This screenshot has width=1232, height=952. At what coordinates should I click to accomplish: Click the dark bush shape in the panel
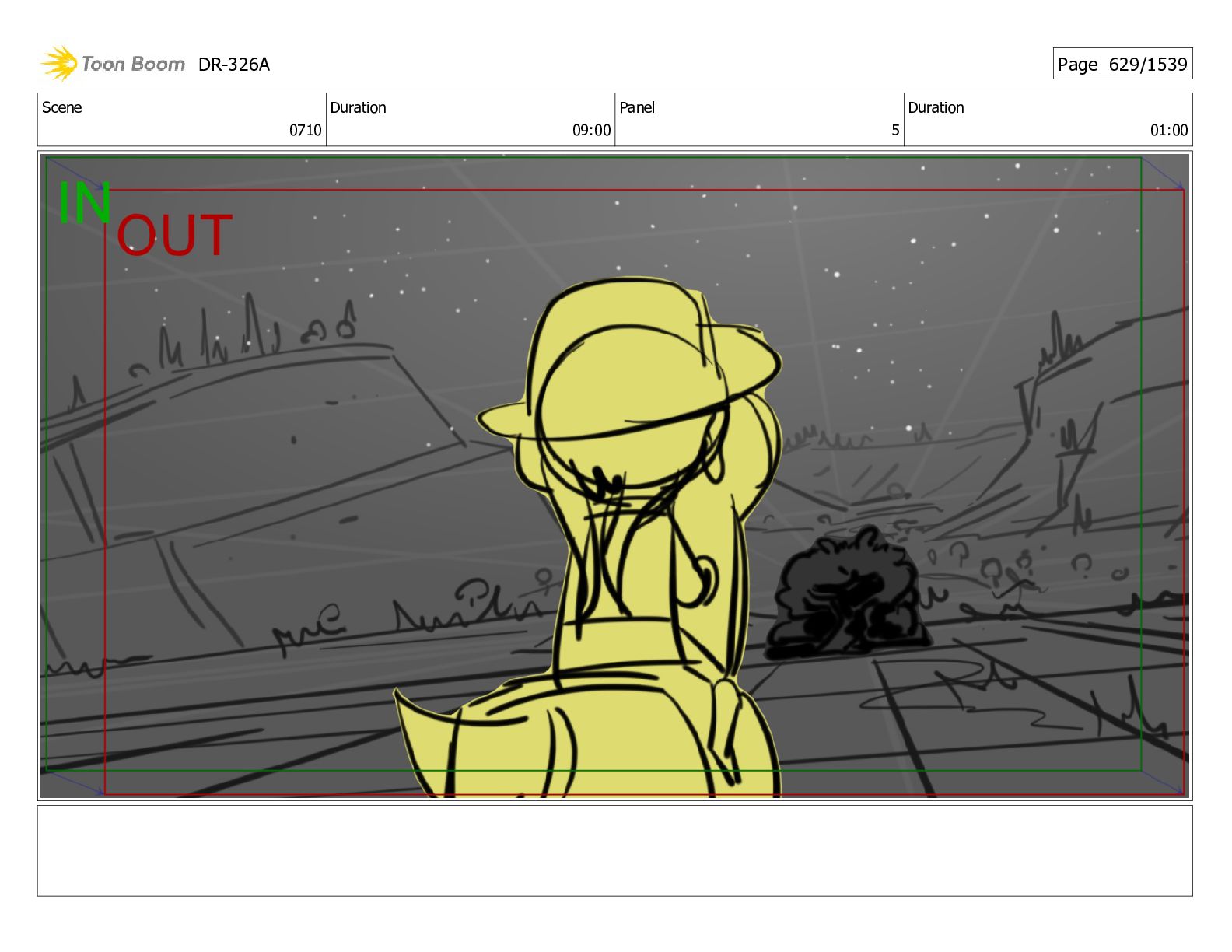[x=848, y=593]
